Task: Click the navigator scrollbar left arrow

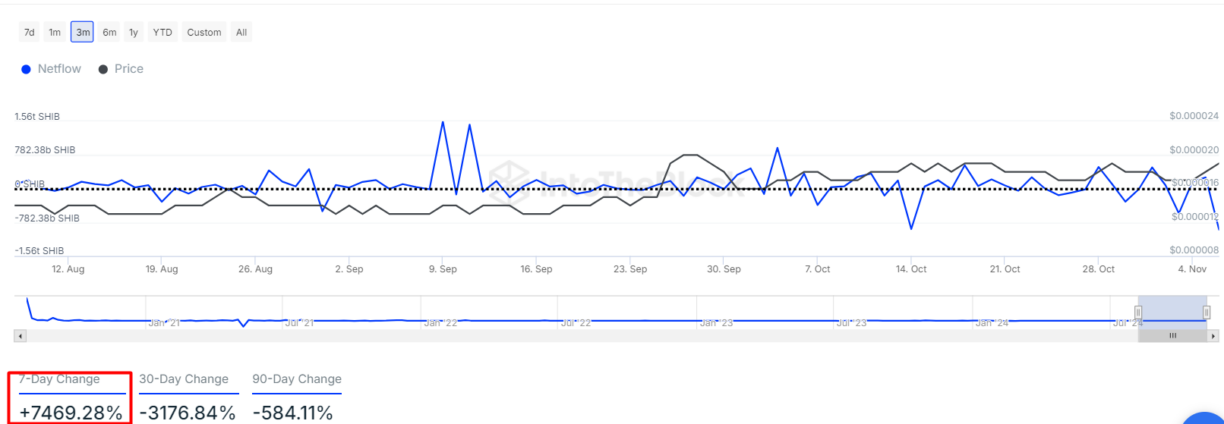Action: pyautogui.click(x=18, y=336)
